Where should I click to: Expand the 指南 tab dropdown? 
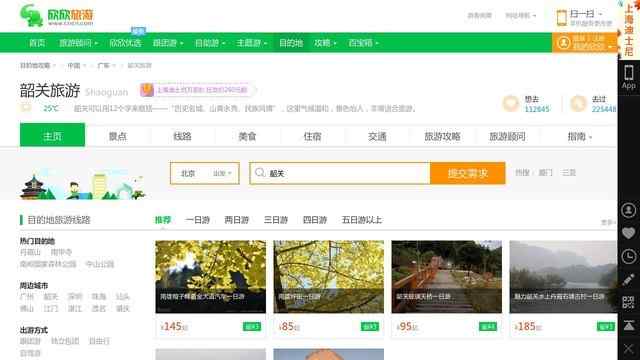(x=580, y=136)
